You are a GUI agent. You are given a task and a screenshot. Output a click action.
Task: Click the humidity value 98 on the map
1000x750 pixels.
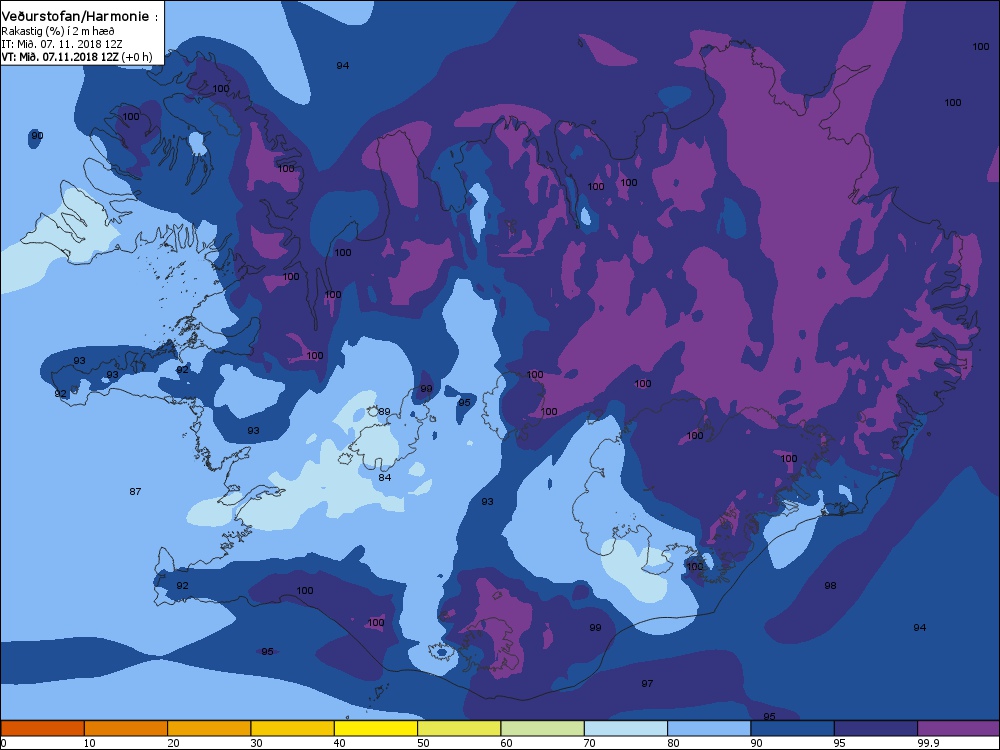point(830,585)
